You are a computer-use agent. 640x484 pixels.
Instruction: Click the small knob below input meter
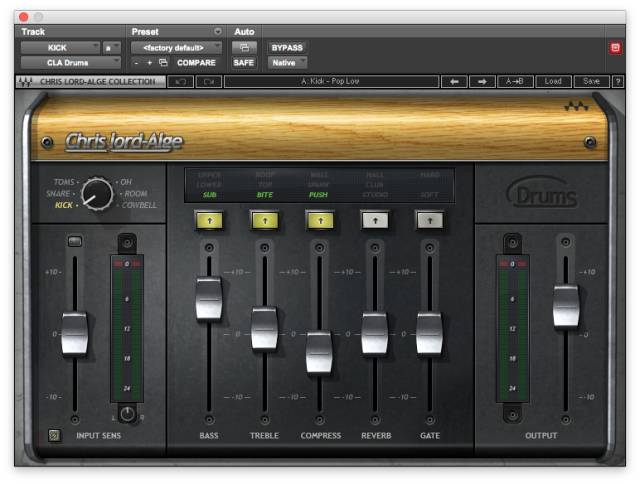pos(127,413)
